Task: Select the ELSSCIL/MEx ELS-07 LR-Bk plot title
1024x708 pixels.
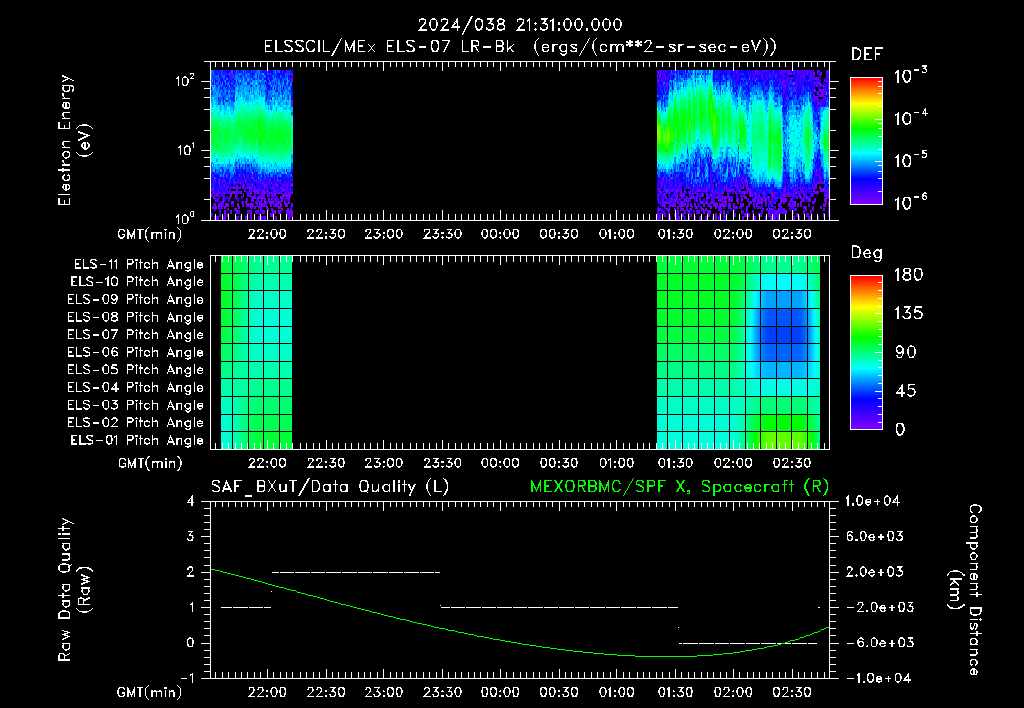Action: click(520, 47)
